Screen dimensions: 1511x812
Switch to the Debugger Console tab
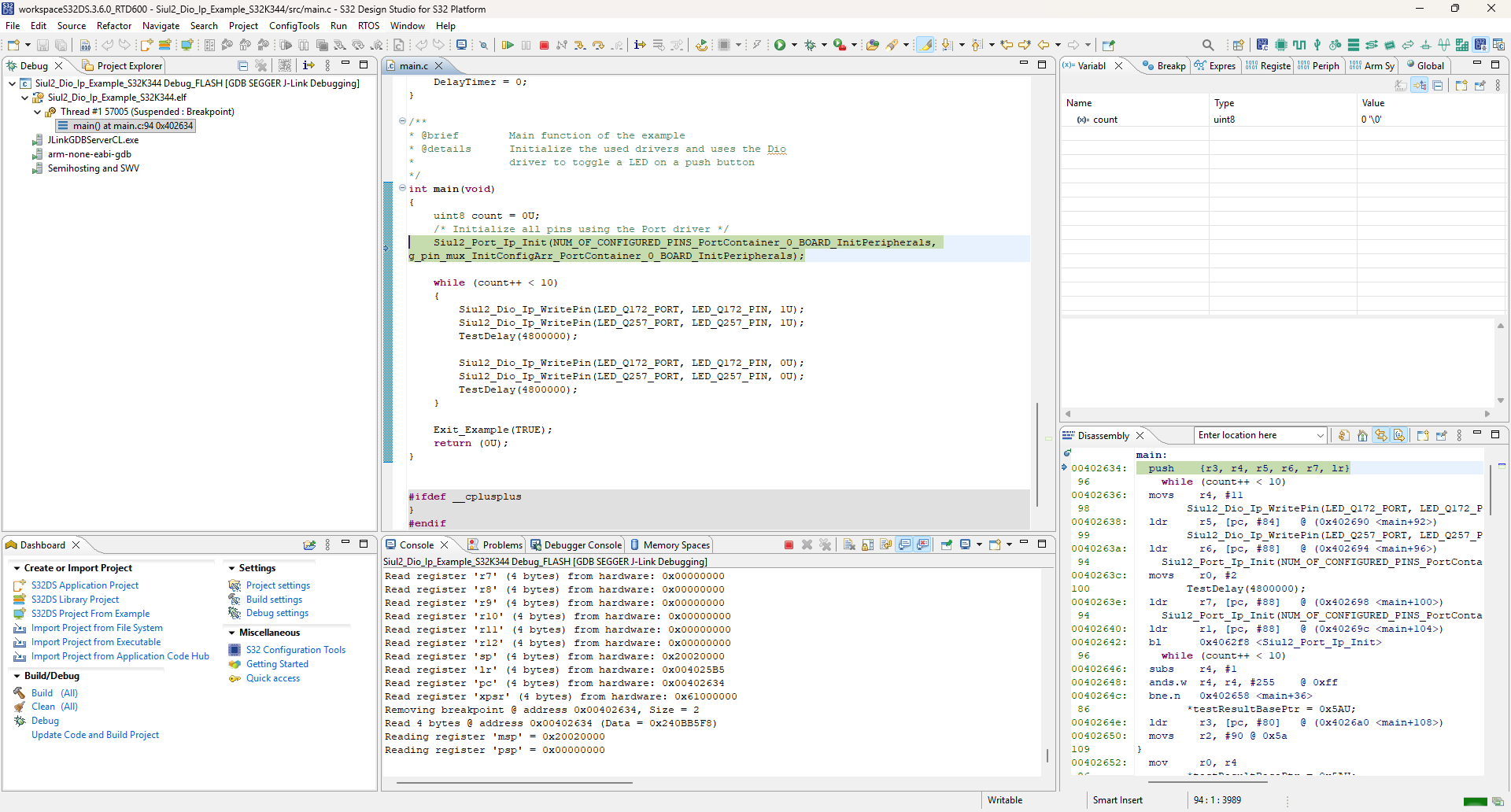click(x=575, y=544)
